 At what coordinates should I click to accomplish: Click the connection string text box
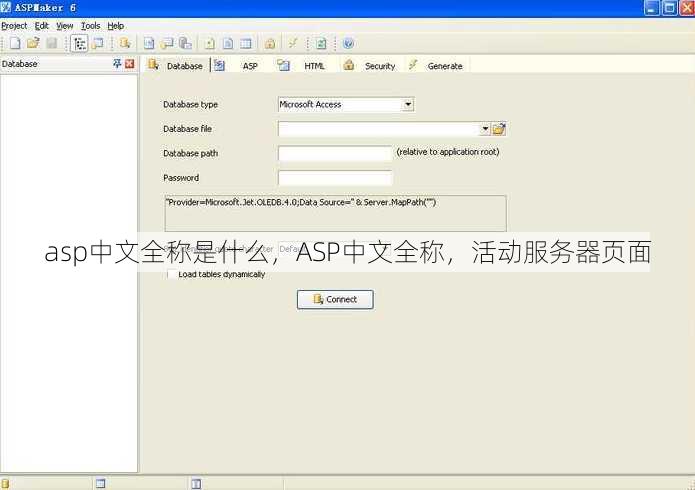(335, 212)
